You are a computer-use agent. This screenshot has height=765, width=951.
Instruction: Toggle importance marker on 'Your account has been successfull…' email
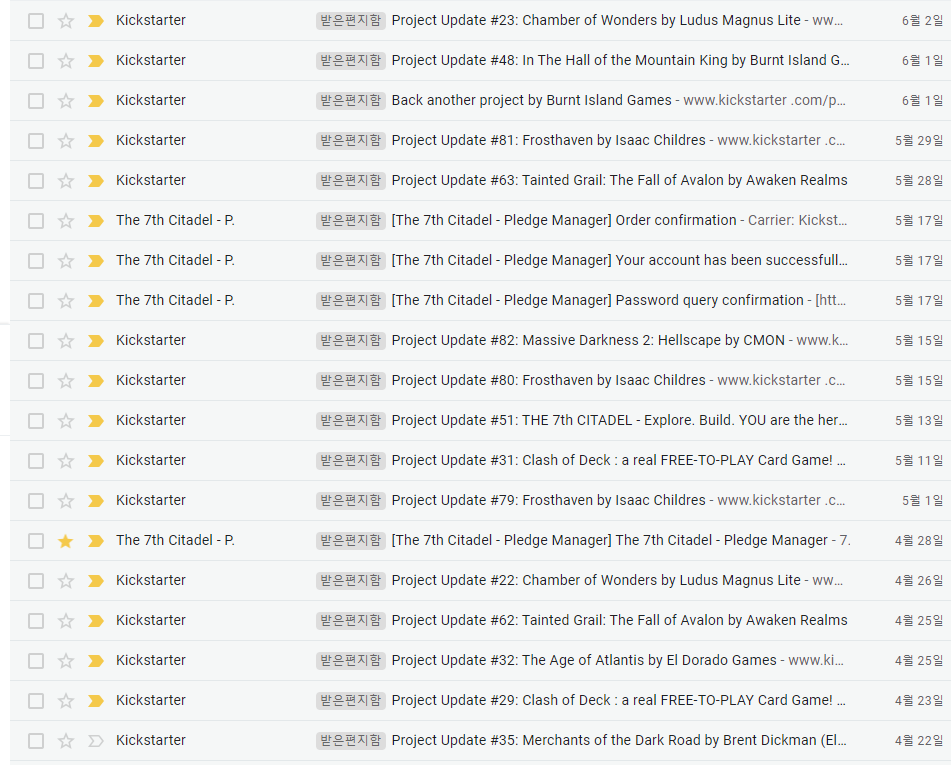pos(96,261)
